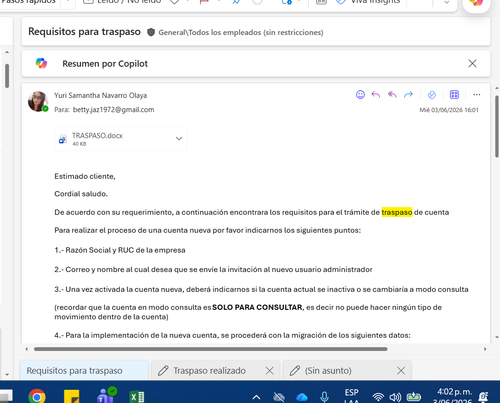500x403 pixels.
Task: Click the microphone tray icon
Action: (x=324, y=397)
